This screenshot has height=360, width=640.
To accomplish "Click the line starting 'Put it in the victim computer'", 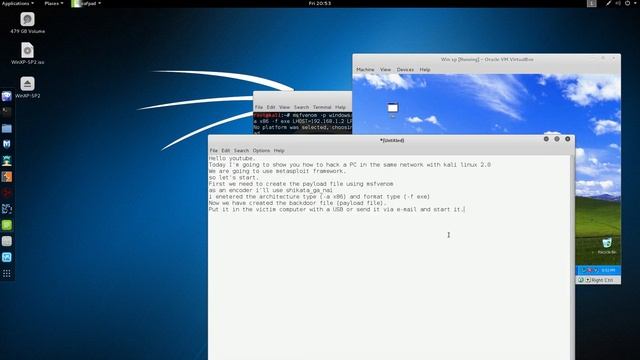I will (336, 209).
